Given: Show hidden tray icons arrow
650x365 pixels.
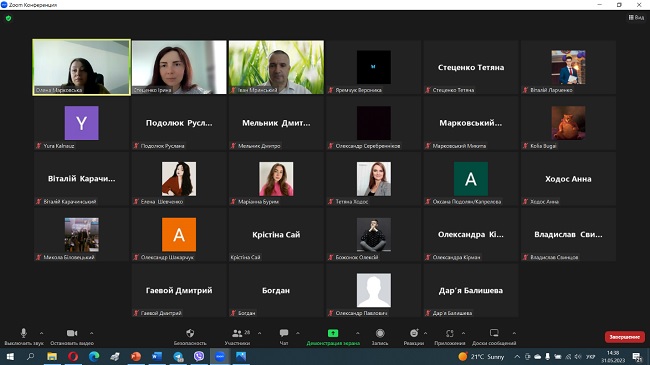Looking at the screenshot, I should pos(517,356).
